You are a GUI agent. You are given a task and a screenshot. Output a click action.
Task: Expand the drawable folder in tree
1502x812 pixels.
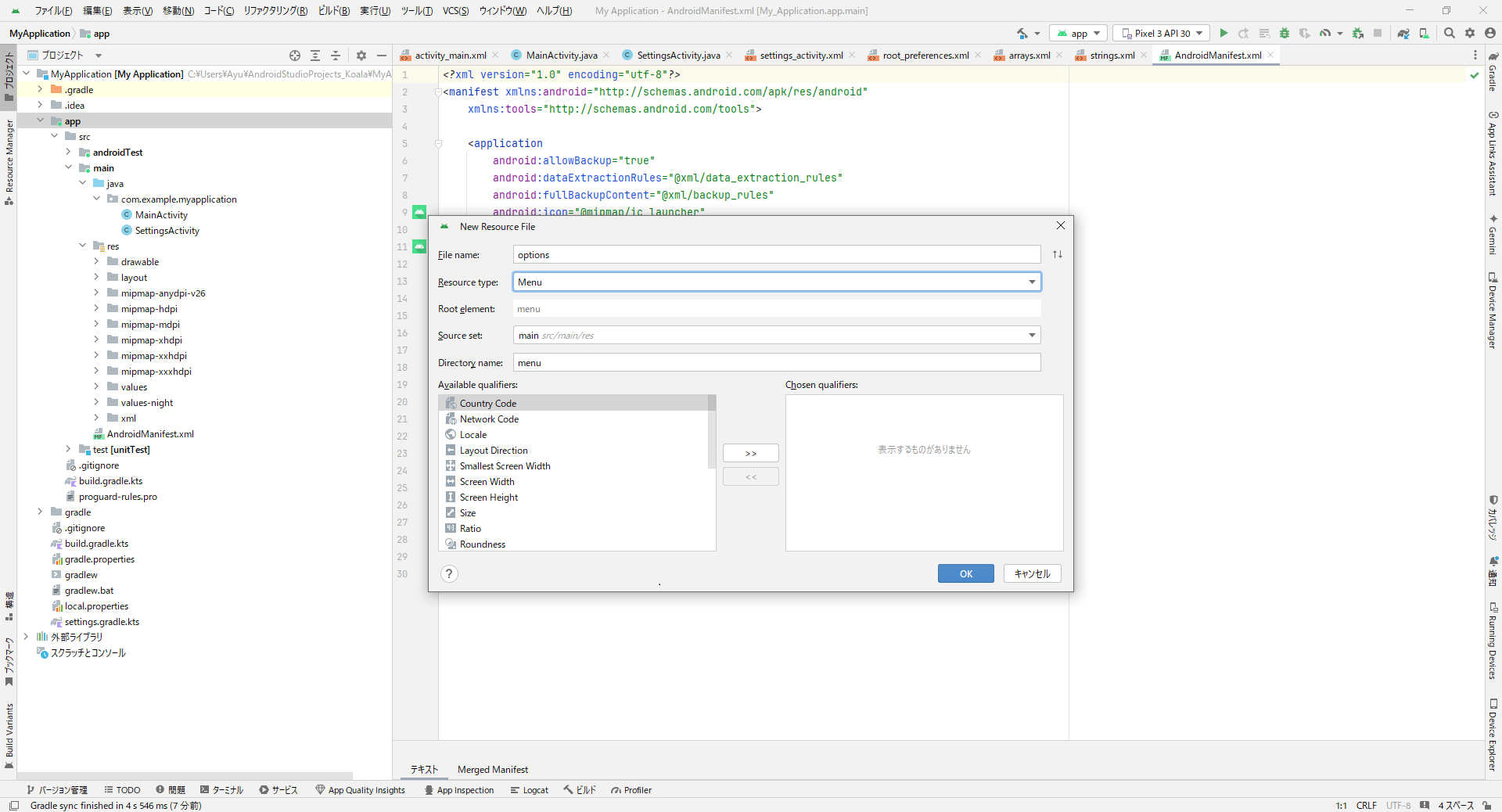pos(97,261)
